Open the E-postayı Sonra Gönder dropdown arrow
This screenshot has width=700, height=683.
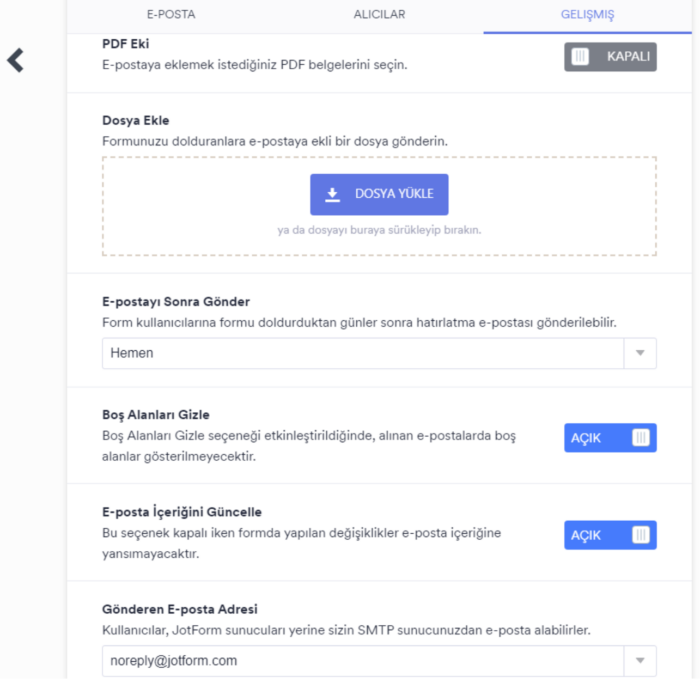click(x=640, y=353)
